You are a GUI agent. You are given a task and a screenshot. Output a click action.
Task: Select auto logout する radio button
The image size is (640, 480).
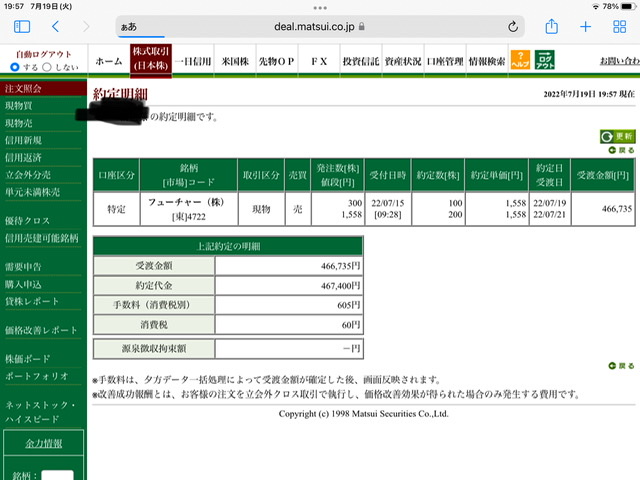(15, 67)
